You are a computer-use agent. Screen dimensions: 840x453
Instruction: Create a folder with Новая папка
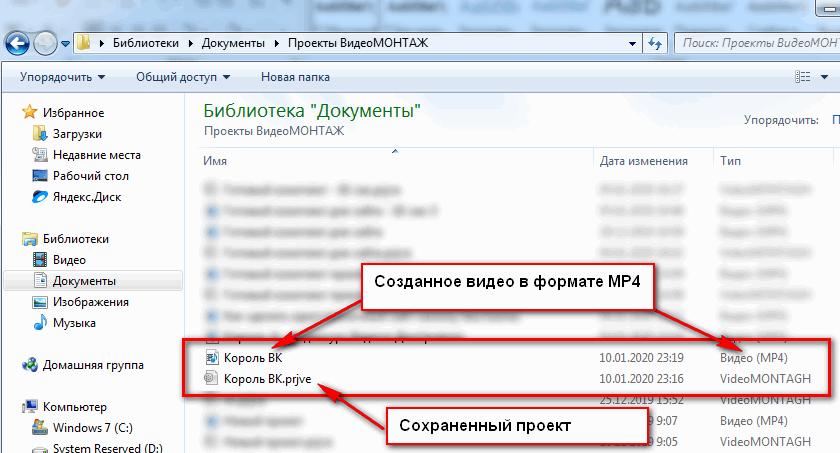295,77
